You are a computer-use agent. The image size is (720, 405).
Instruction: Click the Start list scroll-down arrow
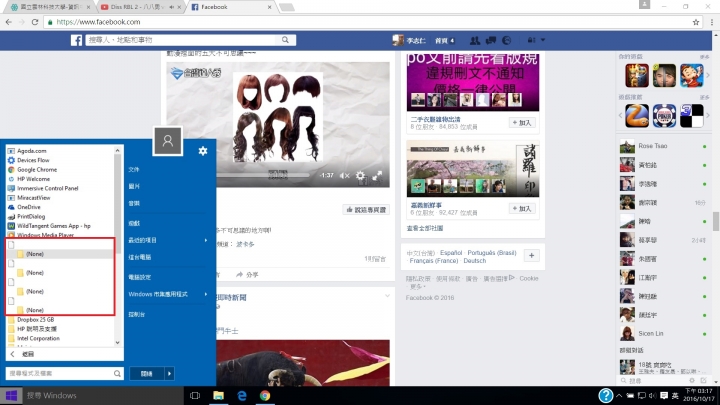118,342
